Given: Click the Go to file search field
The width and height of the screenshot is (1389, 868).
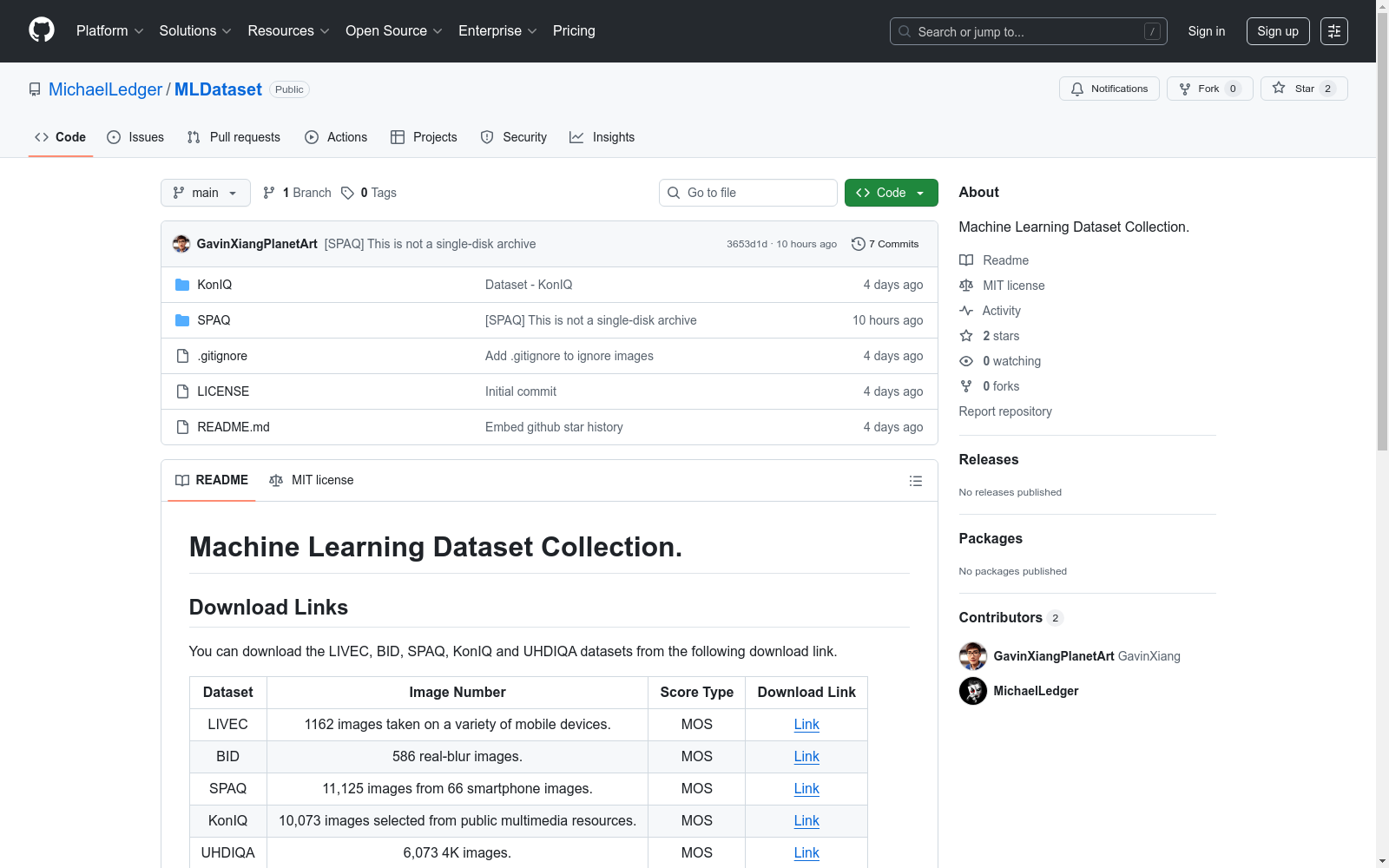Looking at the screenshot, I should pyautogui.click(x=748, y=193).
